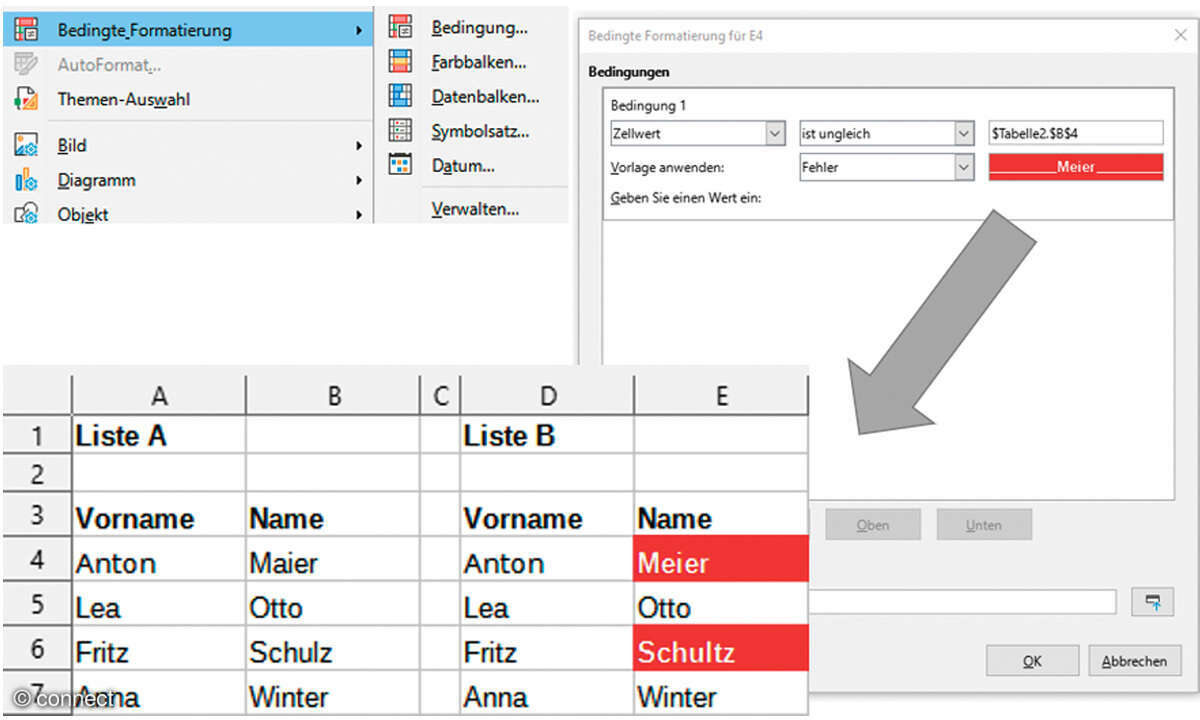Select column D header
The width and height of the screenshot is (1200, 720).
coord(547,396)
